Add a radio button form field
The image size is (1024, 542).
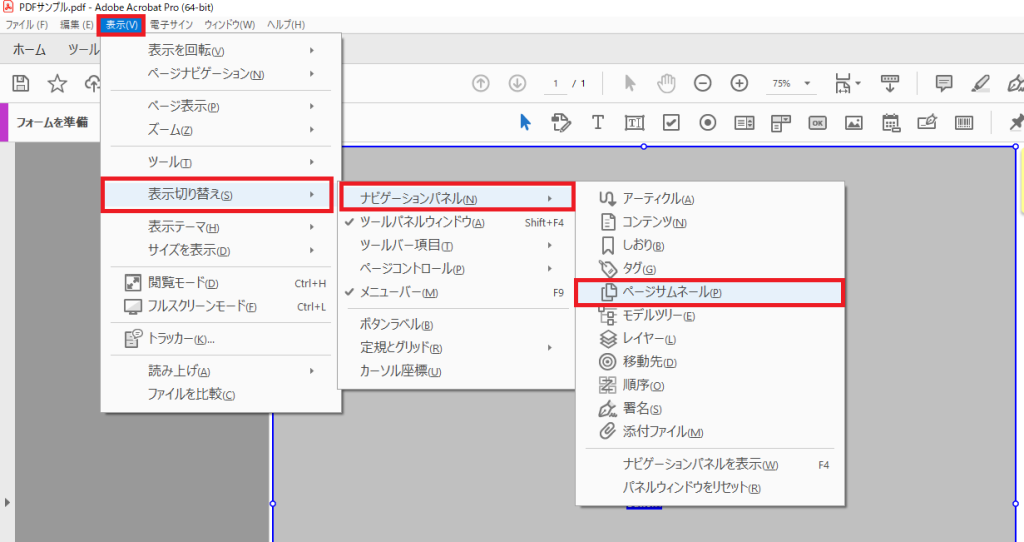(708, 122)
